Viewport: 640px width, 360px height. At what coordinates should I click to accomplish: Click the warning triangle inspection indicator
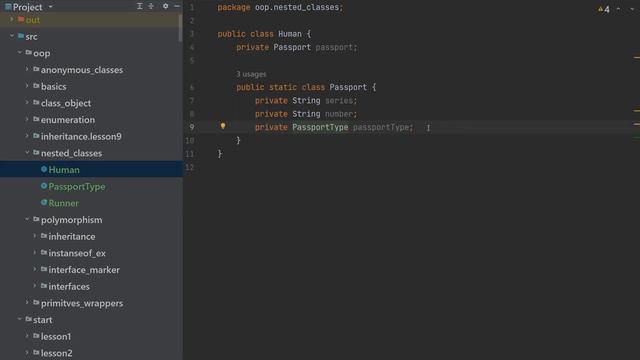click(600, 9)
